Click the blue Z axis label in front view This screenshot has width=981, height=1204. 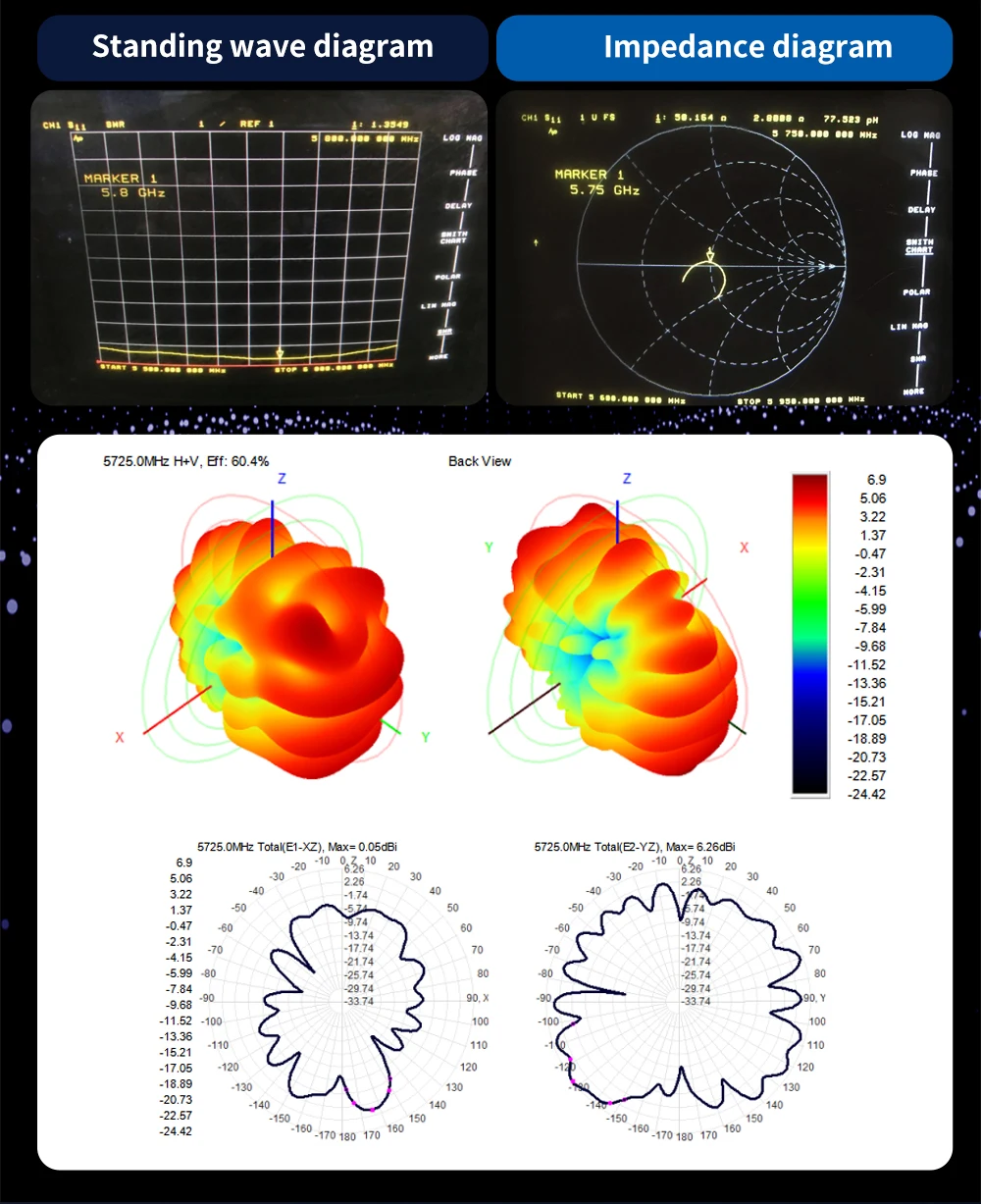283,479
